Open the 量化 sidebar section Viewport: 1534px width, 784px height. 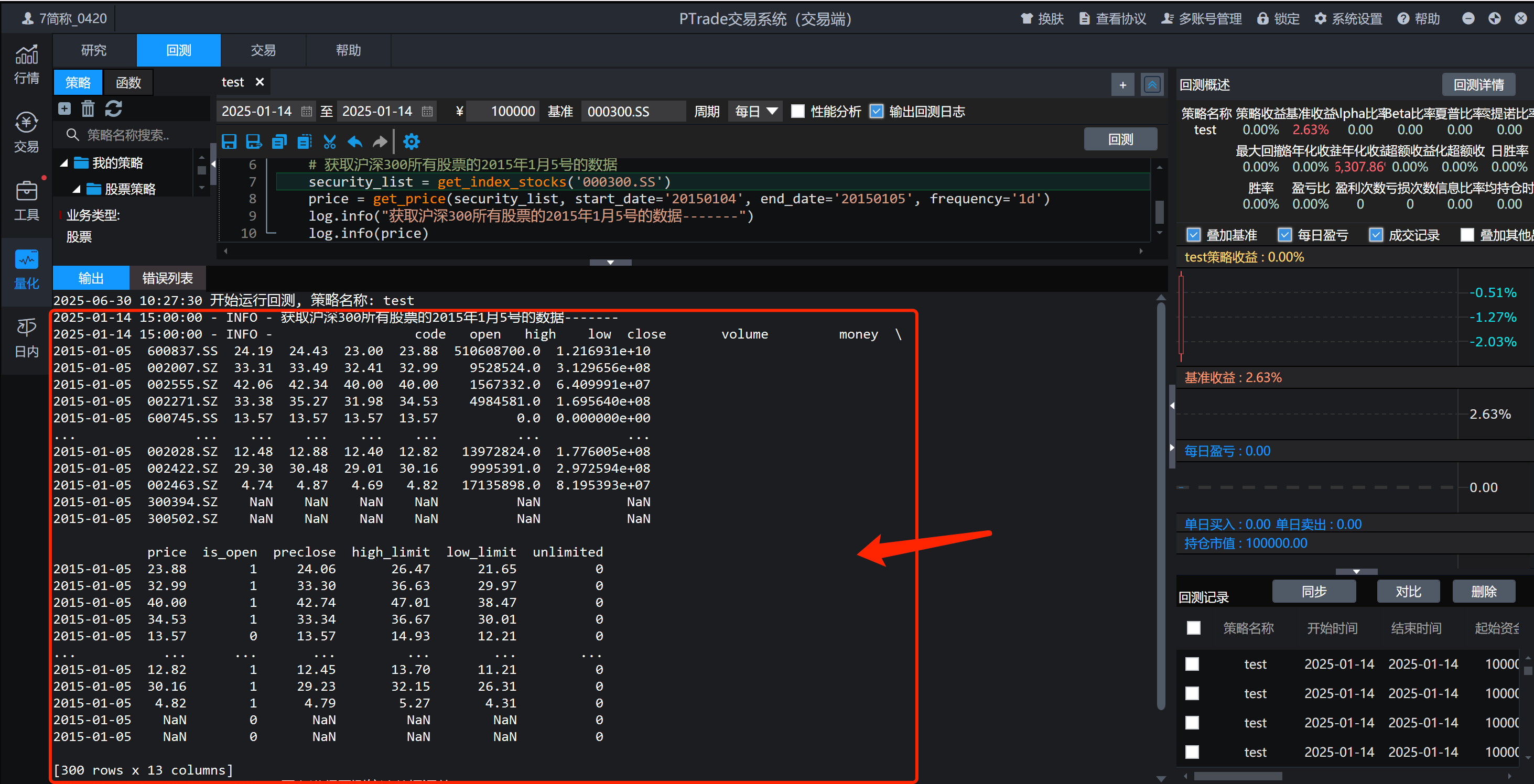[26, 269]
